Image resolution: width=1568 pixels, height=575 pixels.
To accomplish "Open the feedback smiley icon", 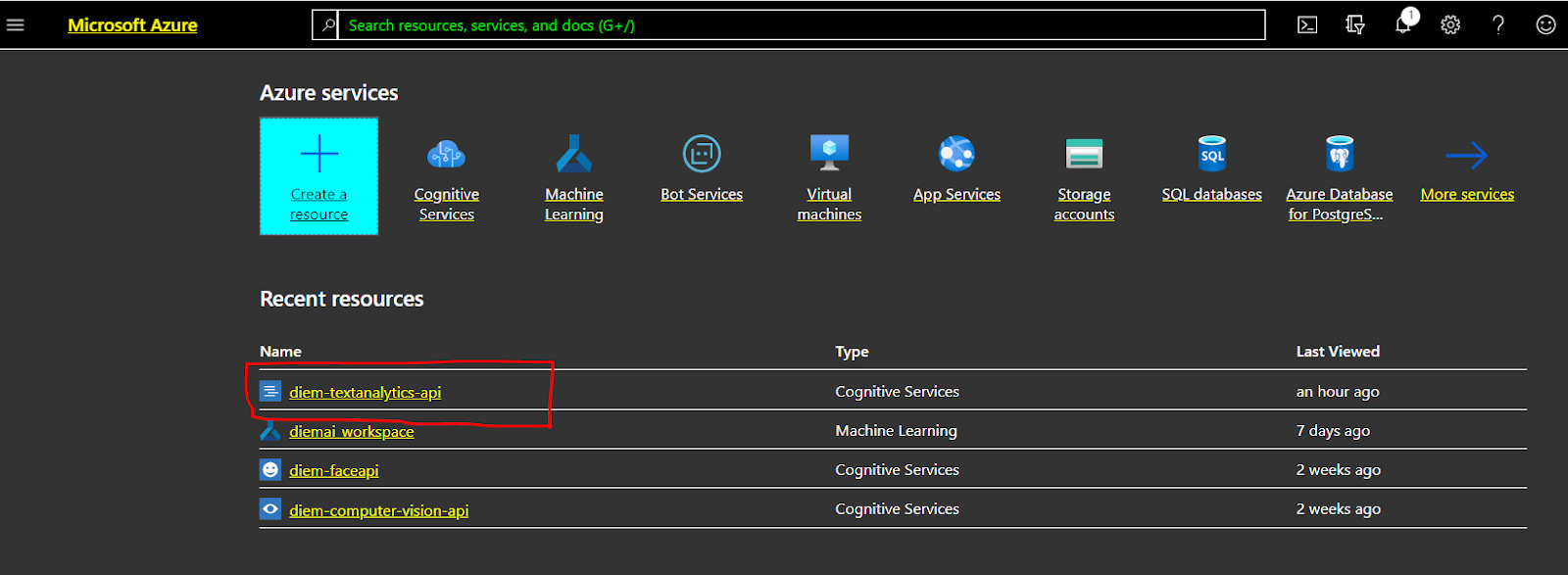I will pyautogui.click(x=1545, y=25).
